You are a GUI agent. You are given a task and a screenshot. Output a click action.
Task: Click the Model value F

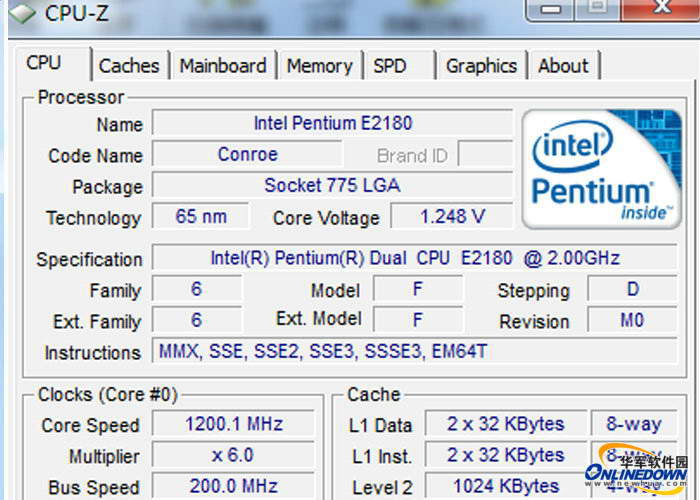(x=418, y=289)
